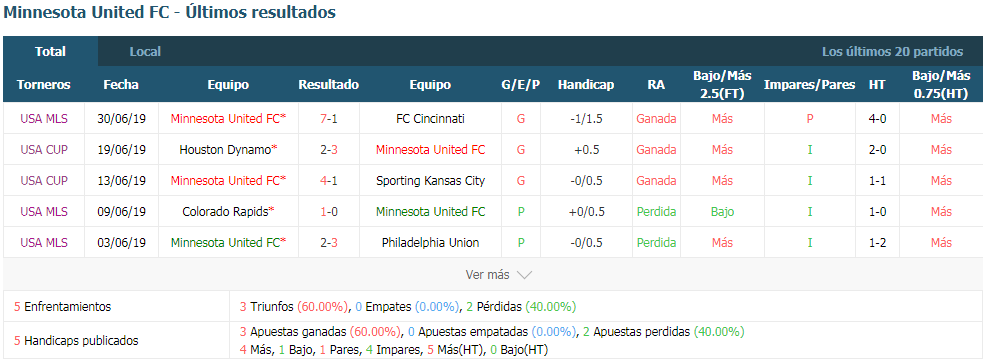
Task: Open the FC Cincinnati team link
Action: pyautogui.click(x=430, y=119)
